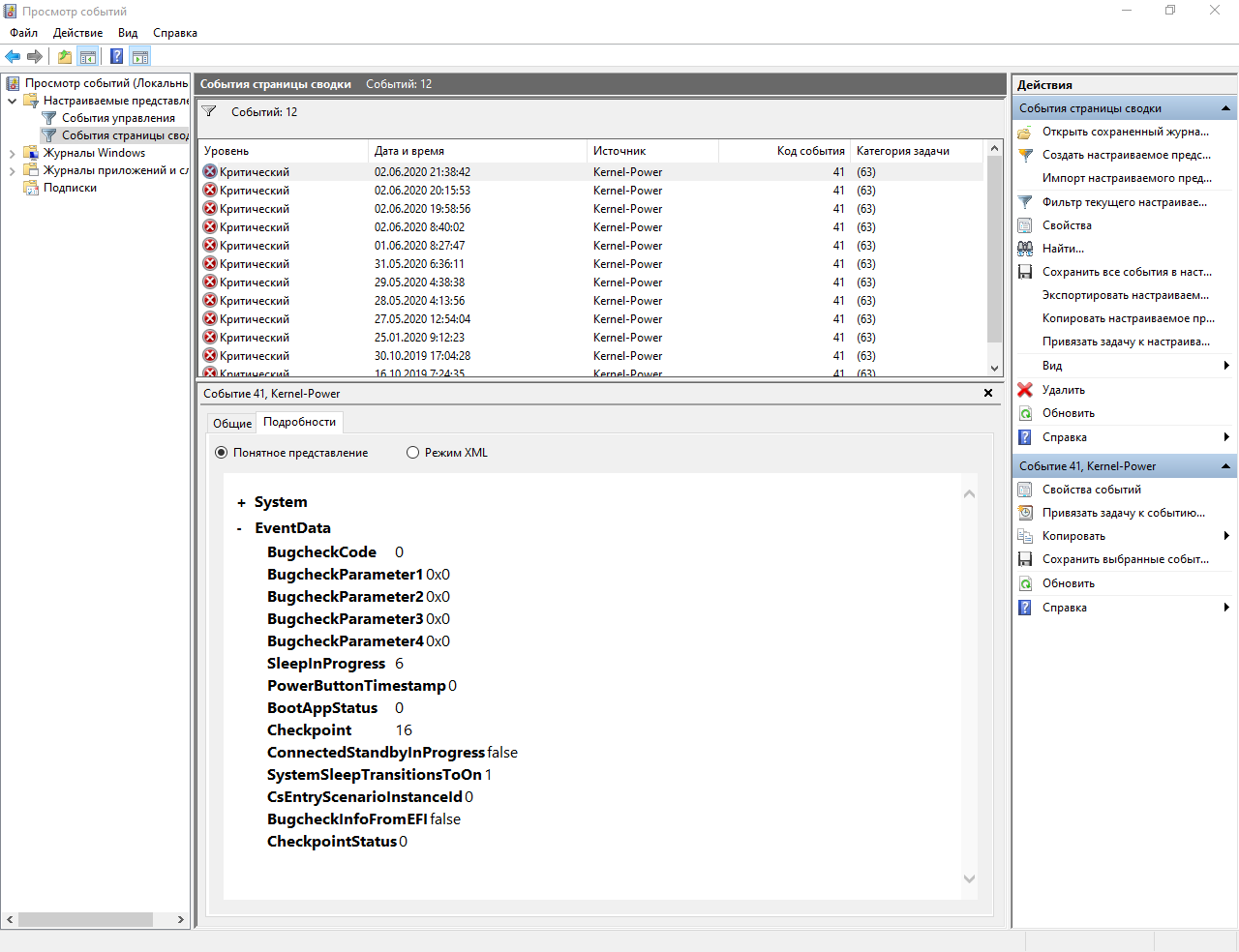
Task: Select event row dated 01.06.2020 8:27:47
Action: 590,246
